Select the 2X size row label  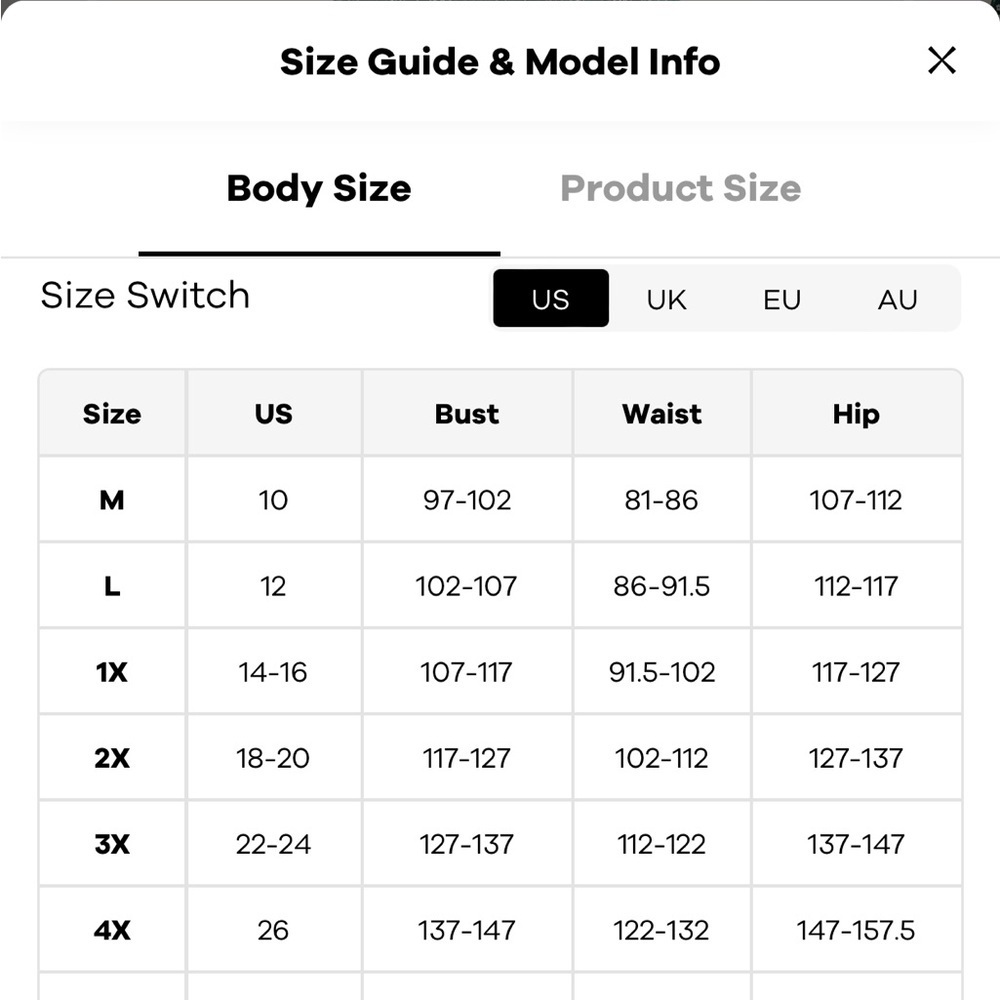pyautogui.click(x=112, y=758)
